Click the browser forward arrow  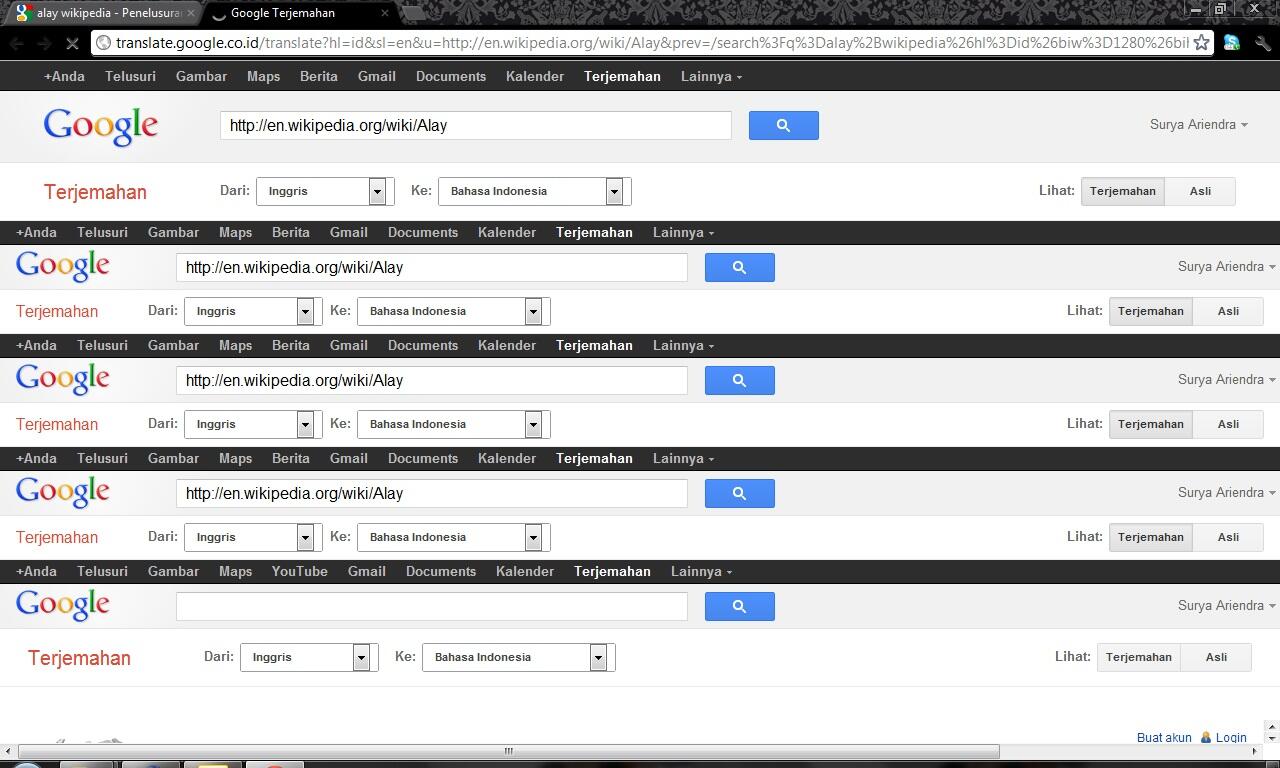[x=44, y=43]
